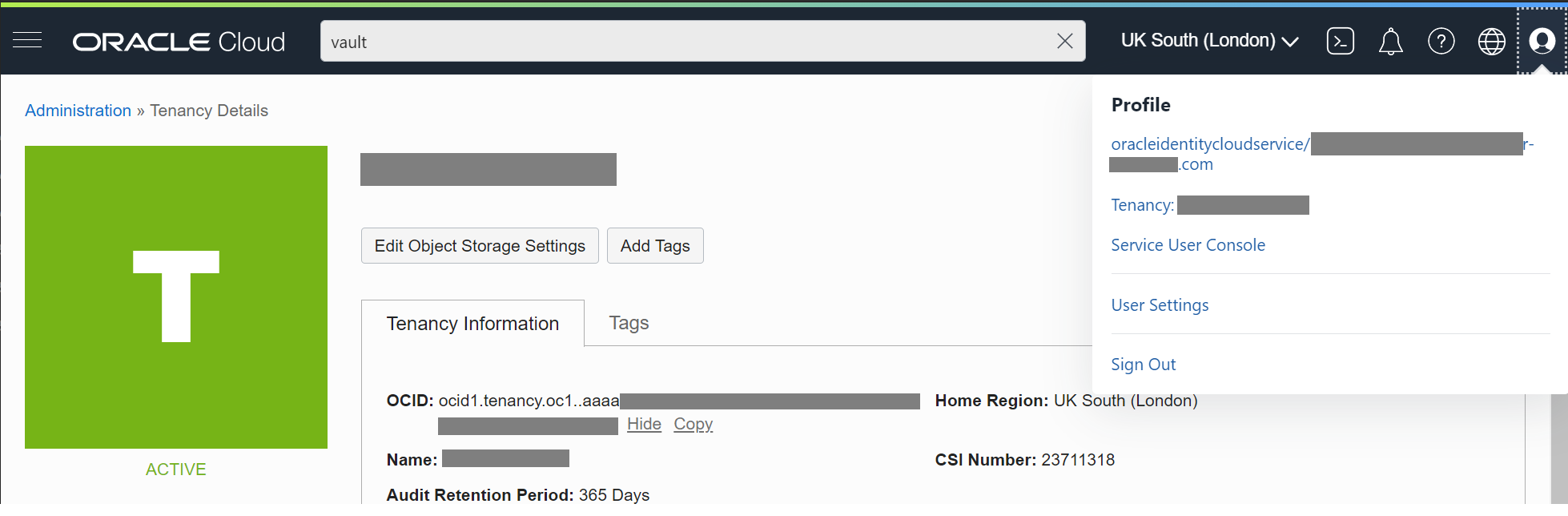Toggle the profile avatar menu
The width and height of the screenshot is (1568, 516).
[x=1542, y=41]
